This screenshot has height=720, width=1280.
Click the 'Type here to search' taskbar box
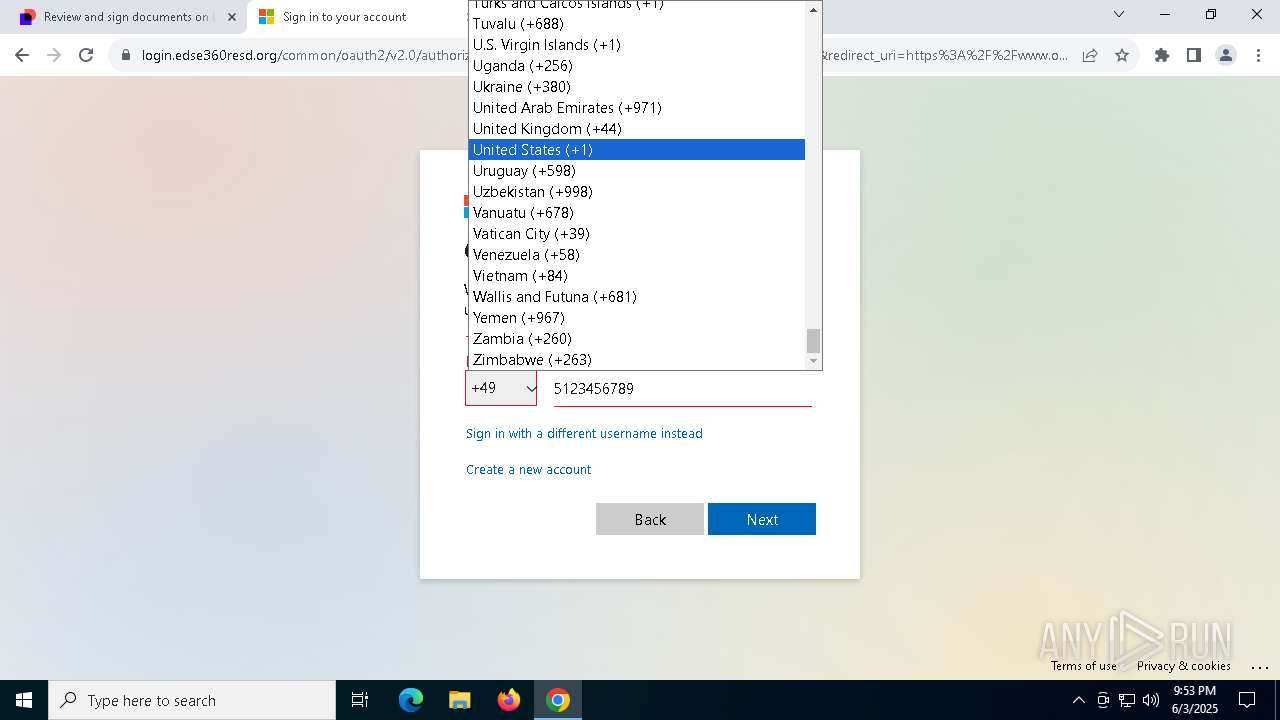pyautogui.click(x=192, y=700)
